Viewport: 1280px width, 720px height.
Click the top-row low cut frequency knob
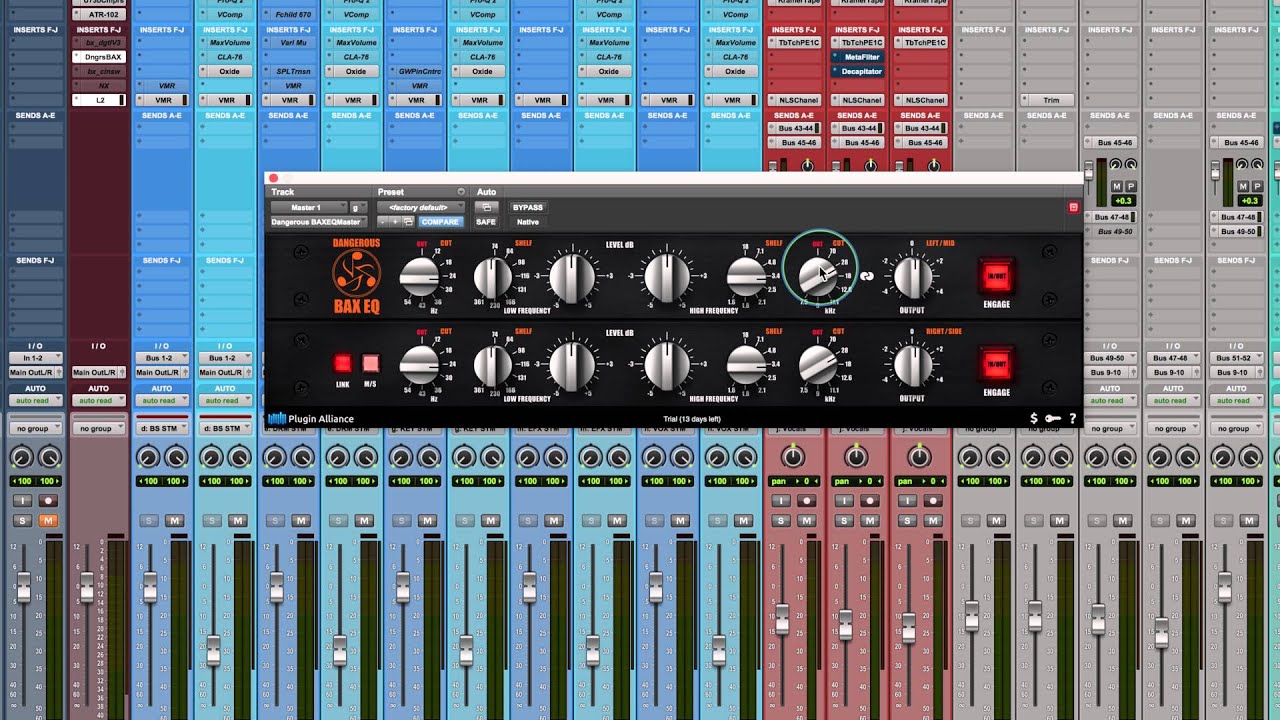[x=419, y=276]
